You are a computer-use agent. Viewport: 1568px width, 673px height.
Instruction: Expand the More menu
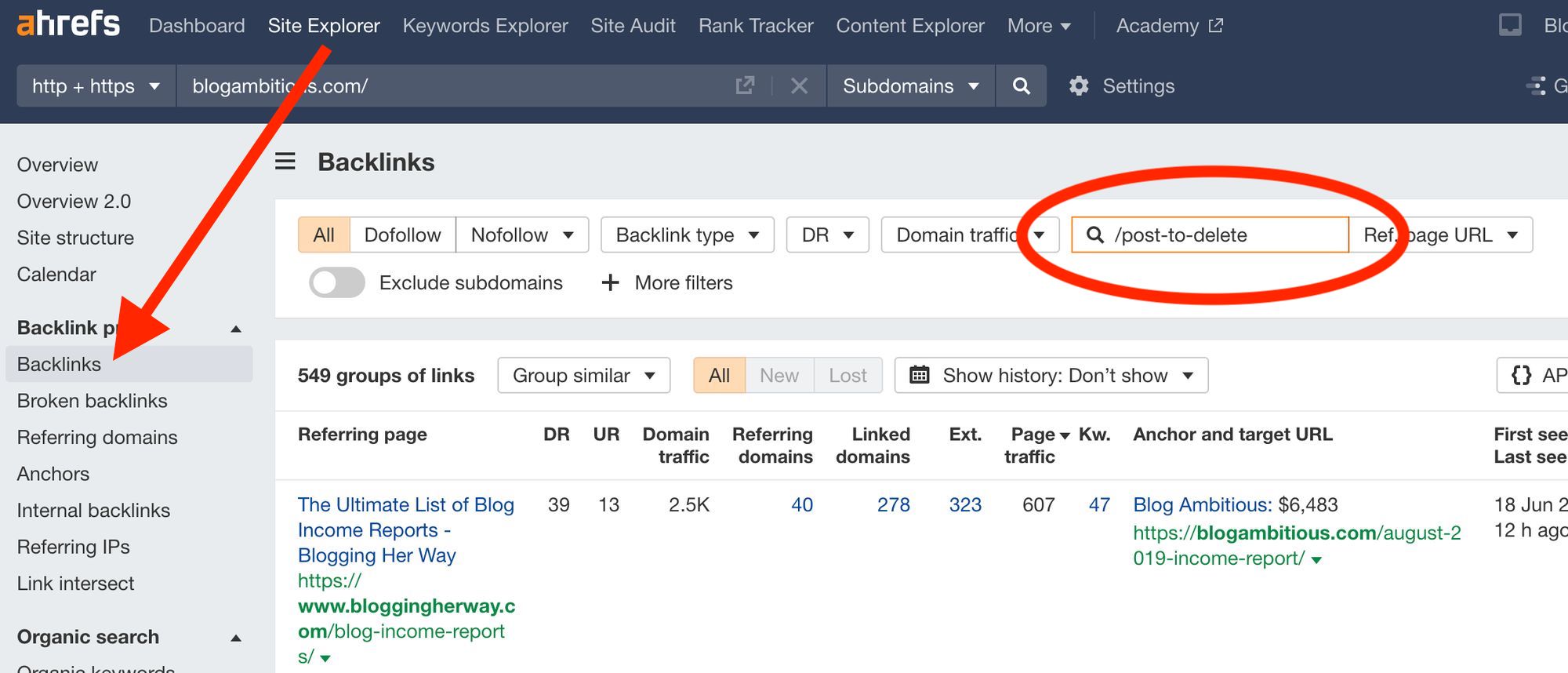[x=1039, y=26]
